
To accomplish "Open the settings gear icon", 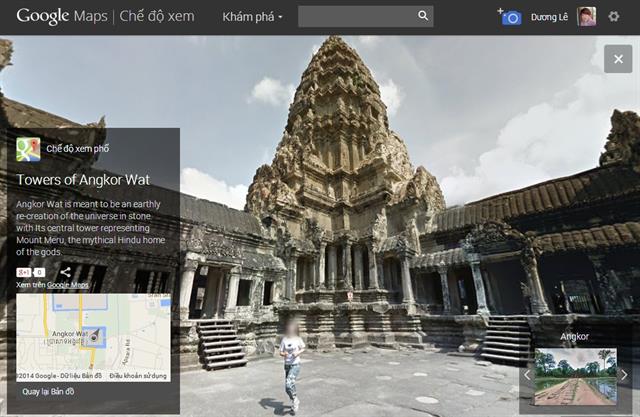I will (613, 17).
